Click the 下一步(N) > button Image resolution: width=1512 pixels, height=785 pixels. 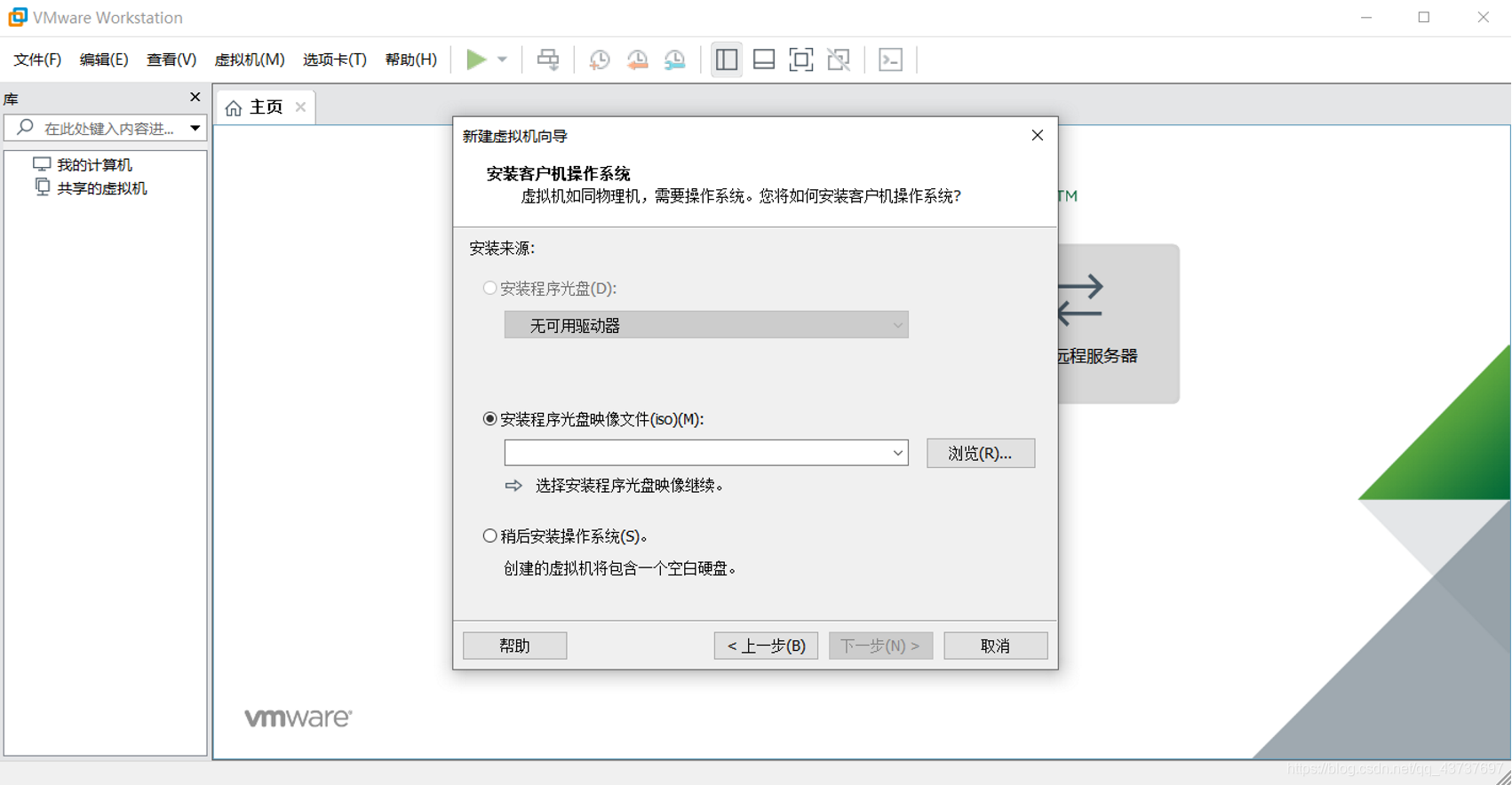(x=880, y=646)
